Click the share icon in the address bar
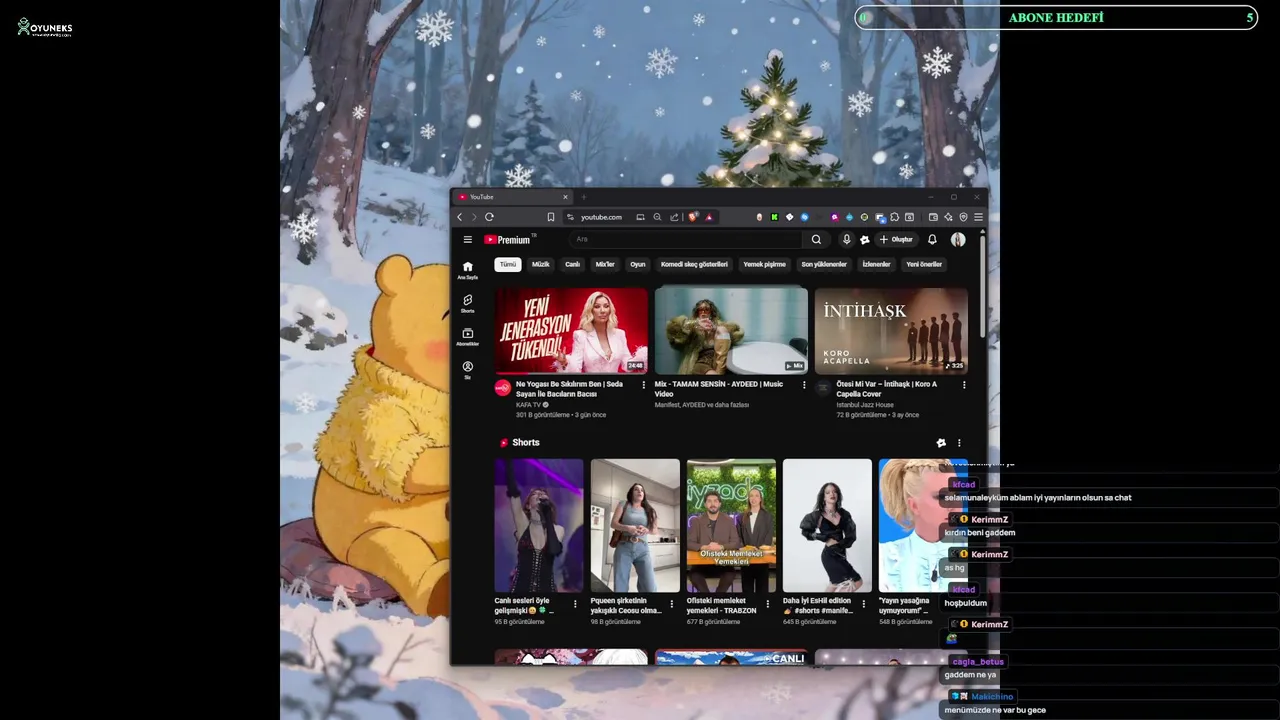The image size is (1280, 720). pyautogui.click(x=674, y=217)
